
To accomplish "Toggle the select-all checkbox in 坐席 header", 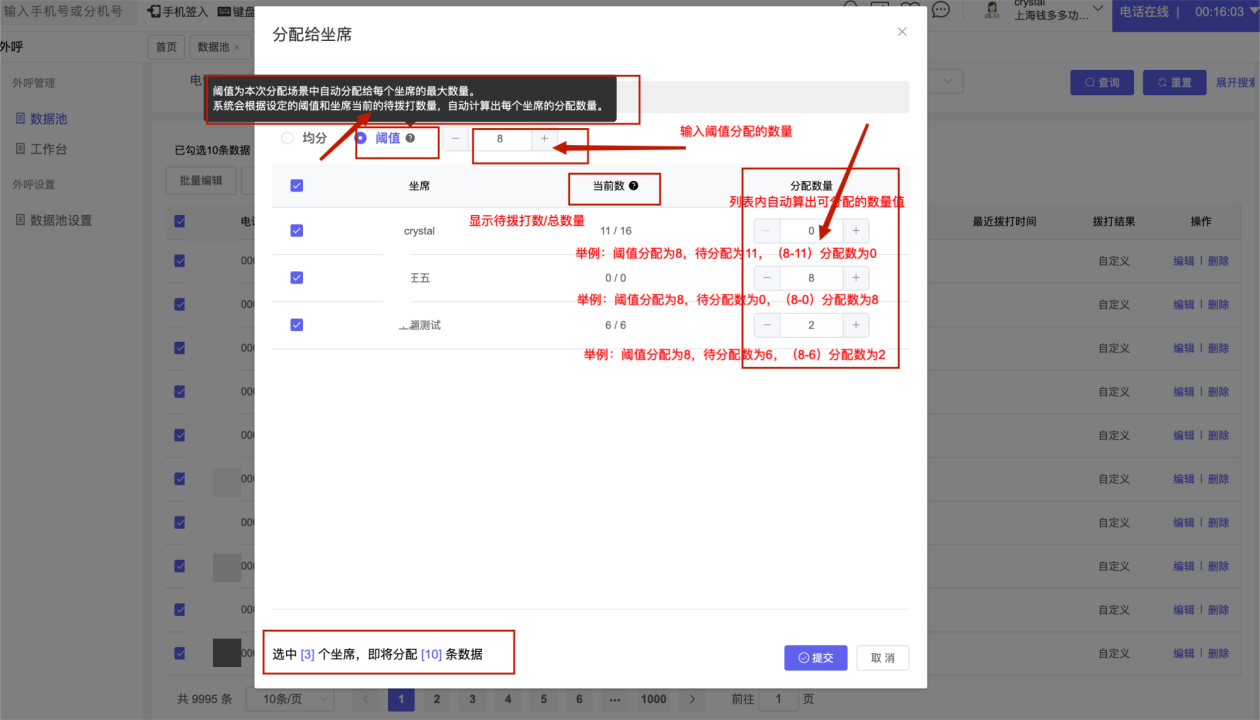I will pyautogui.click(x=296, y=186).
